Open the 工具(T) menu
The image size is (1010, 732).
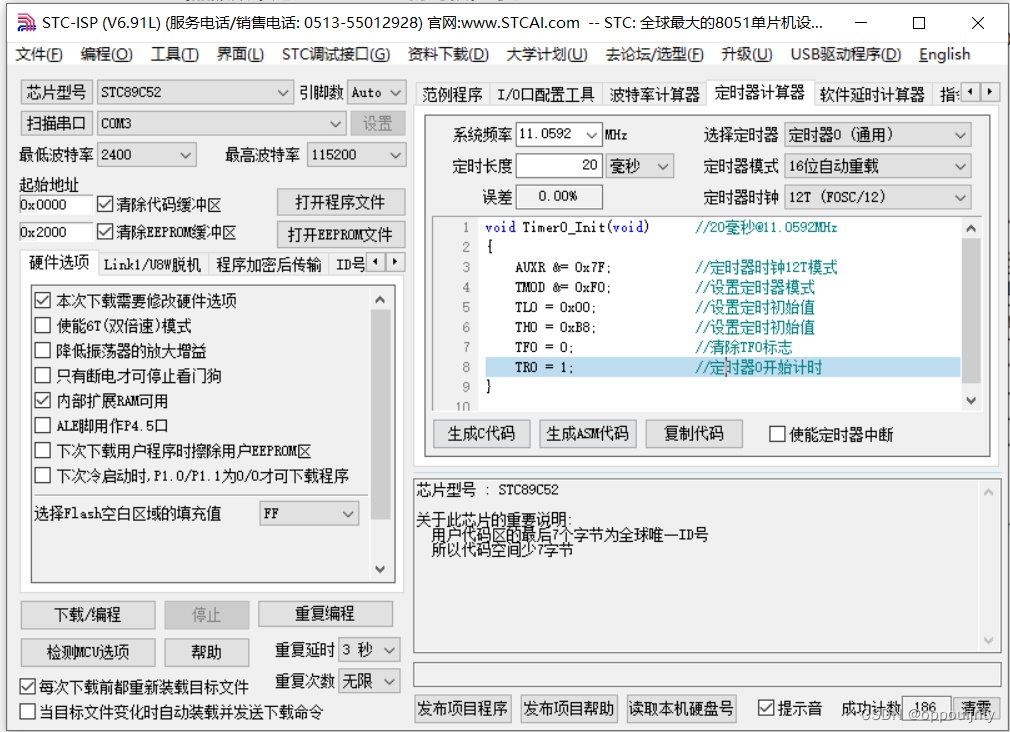pos(175,54)
